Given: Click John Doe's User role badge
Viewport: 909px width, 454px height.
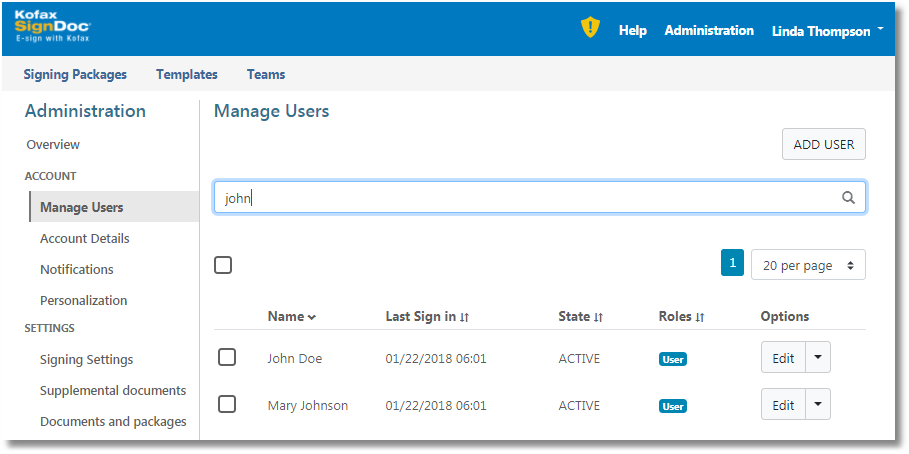Looking at the screenshot, I should (x=673, y=359).
